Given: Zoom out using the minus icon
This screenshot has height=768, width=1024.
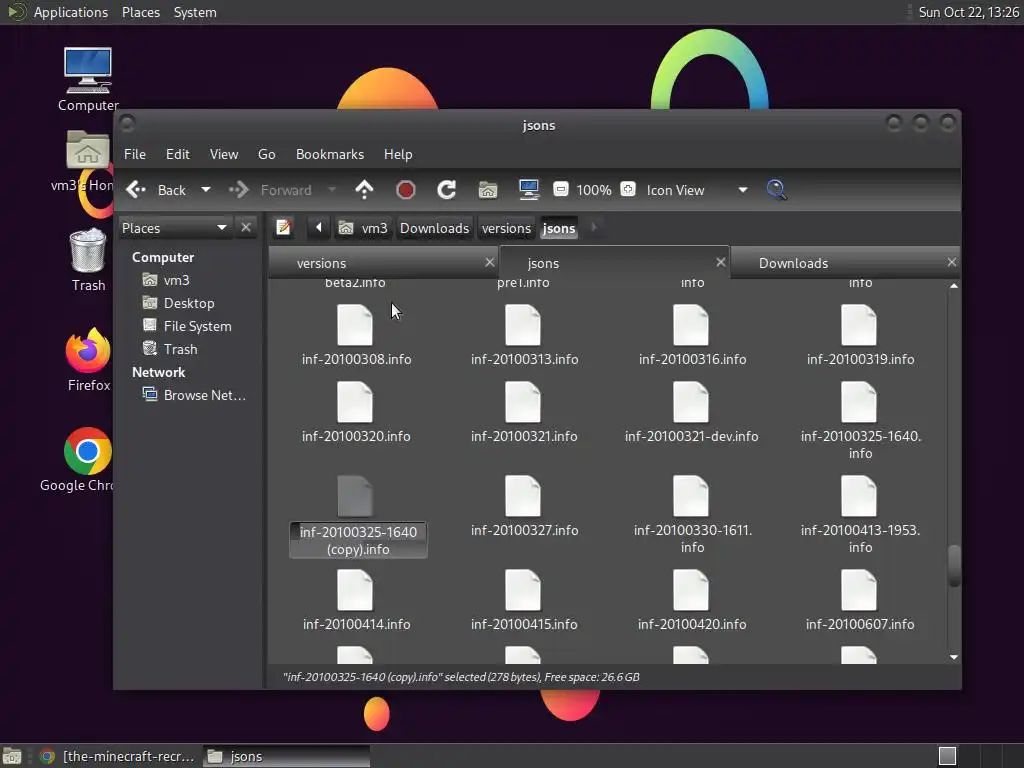Looking at the screenshot, I should (560, 189).
